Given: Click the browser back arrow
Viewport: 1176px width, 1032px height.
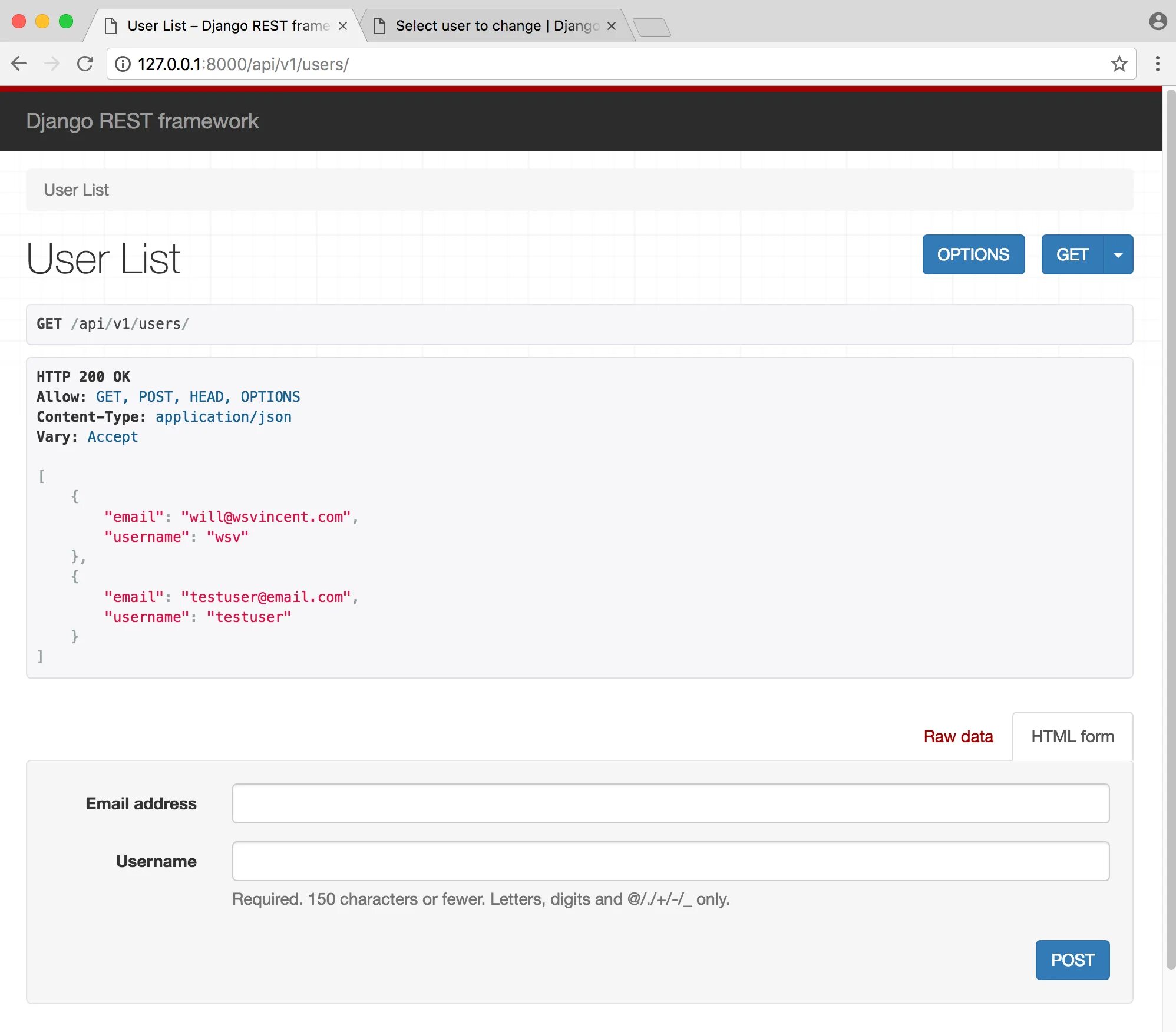Looking at the screenshot, I should pyautogui.click(x=19, y=64).
